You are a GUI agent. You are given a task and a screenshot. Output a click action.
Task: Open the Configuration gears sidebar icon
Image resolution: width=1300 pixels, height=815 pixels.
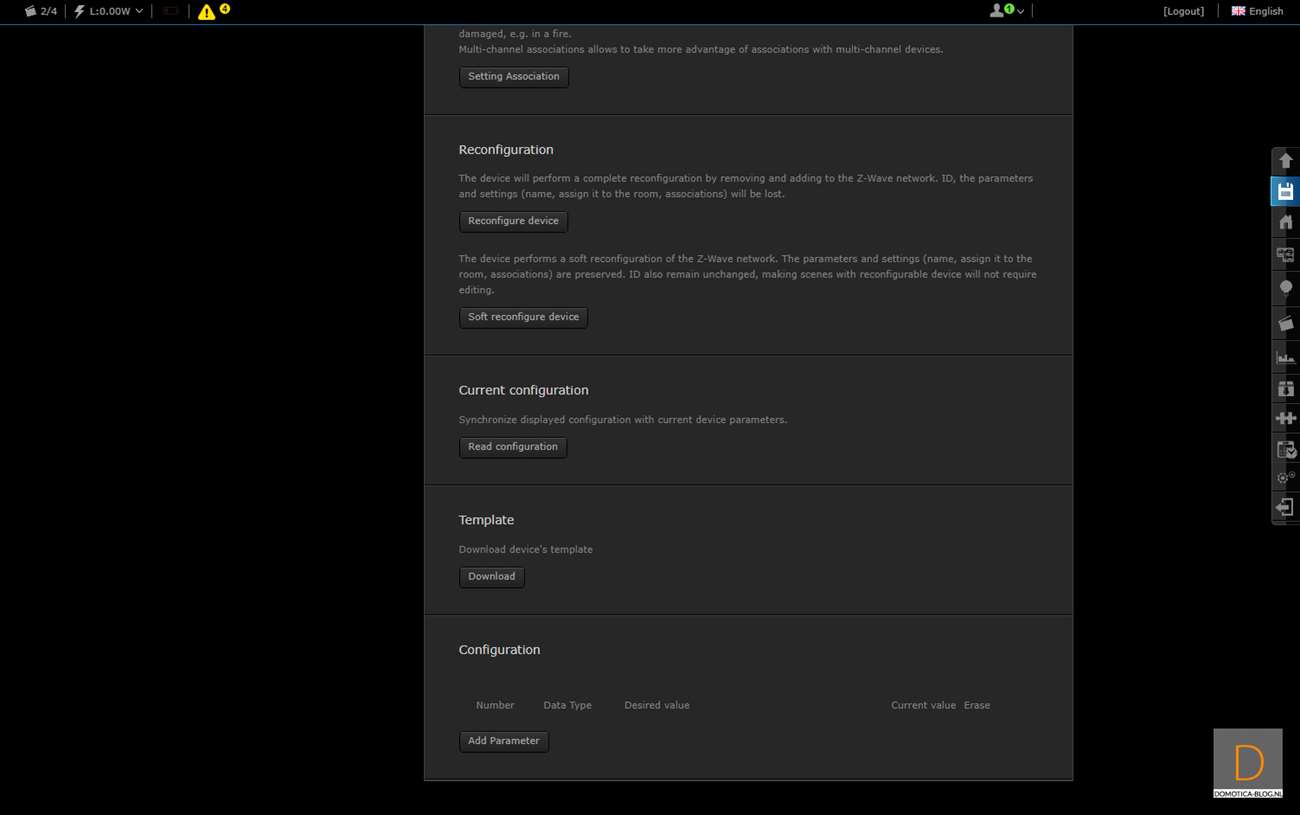tap(1286, 478)
